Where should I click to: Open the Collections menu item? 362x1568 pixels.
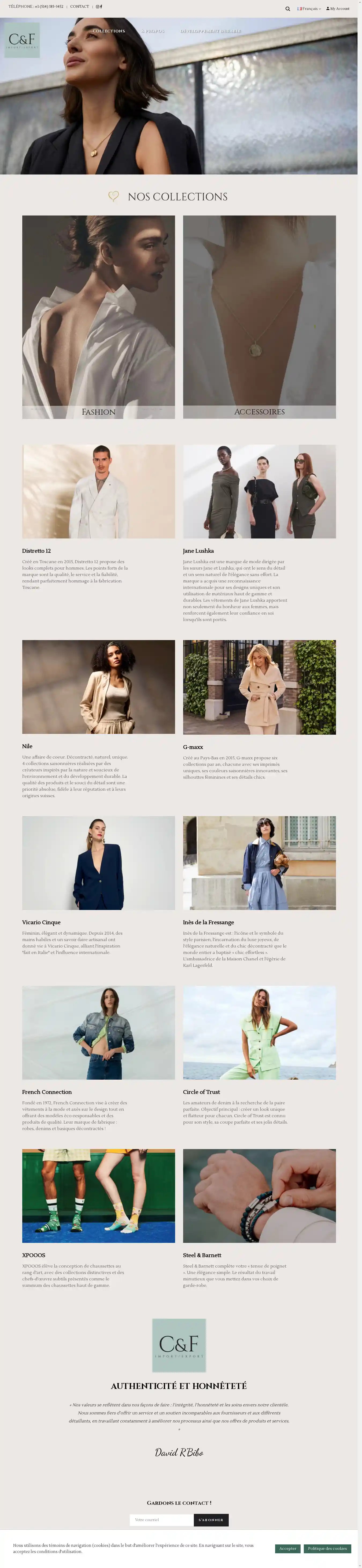point(109,31)
